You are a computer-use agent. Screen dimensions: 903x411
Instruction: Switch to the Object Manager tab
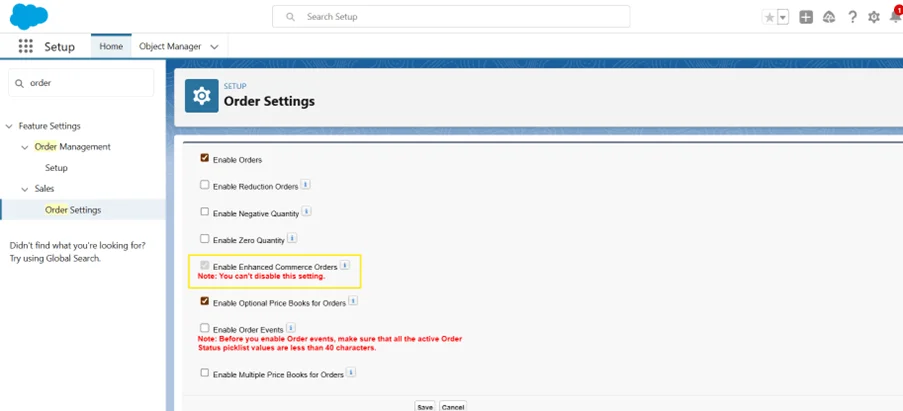[170, 46]
